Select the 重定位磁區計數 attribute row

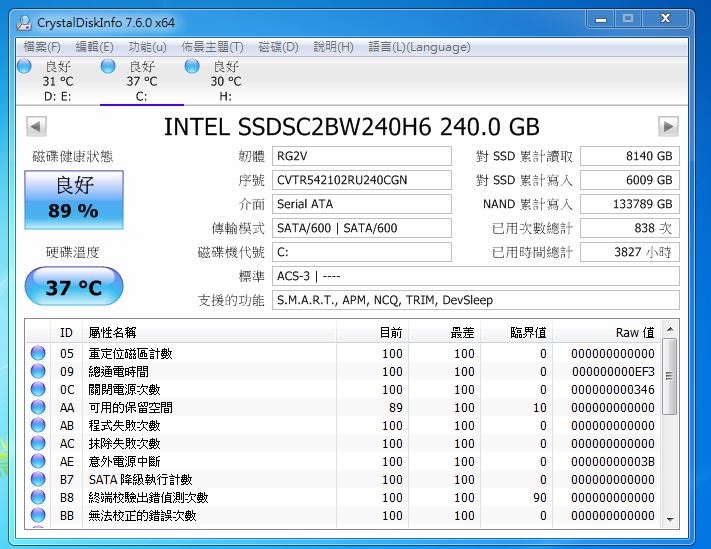[x=343, y=353]
